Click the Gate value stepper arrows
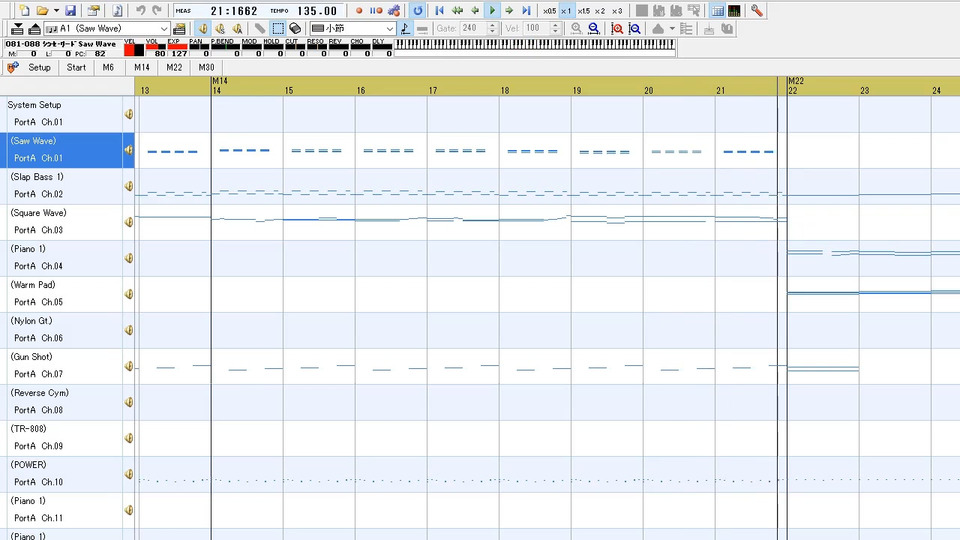Screen dimensions: 960x540 pyautogui.click(x=493, y=28)
